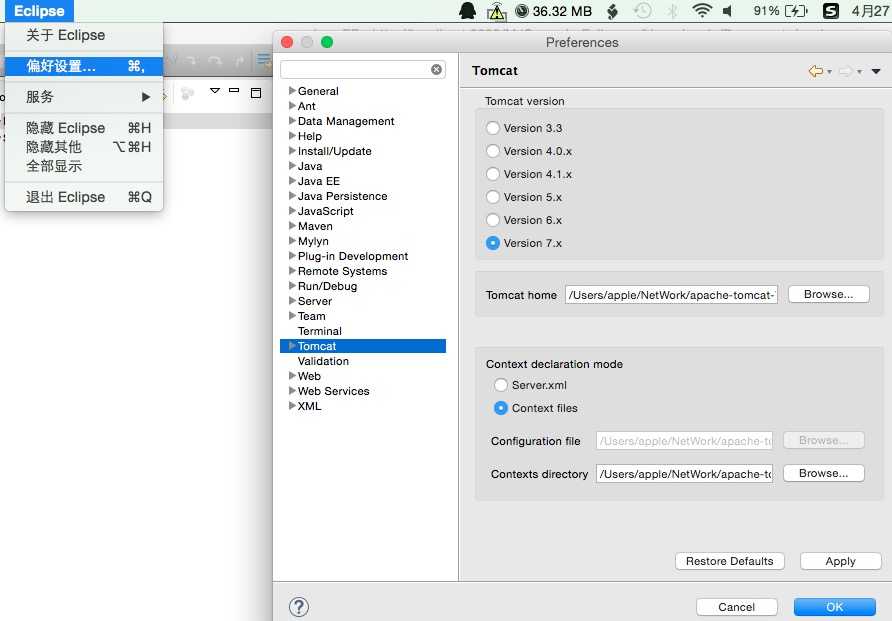Viewport: 892px width, 621px height.
Task: Select Tomcat Version 7.x
Action: [x=493, y=243]
